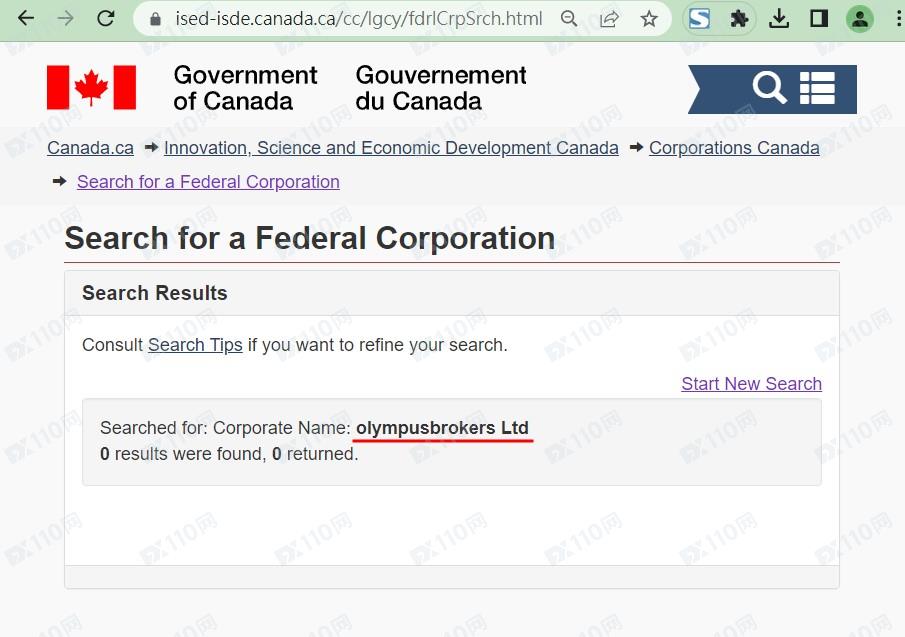905x637 pixels.
Task: Click Start New Search
Action: 751,384
